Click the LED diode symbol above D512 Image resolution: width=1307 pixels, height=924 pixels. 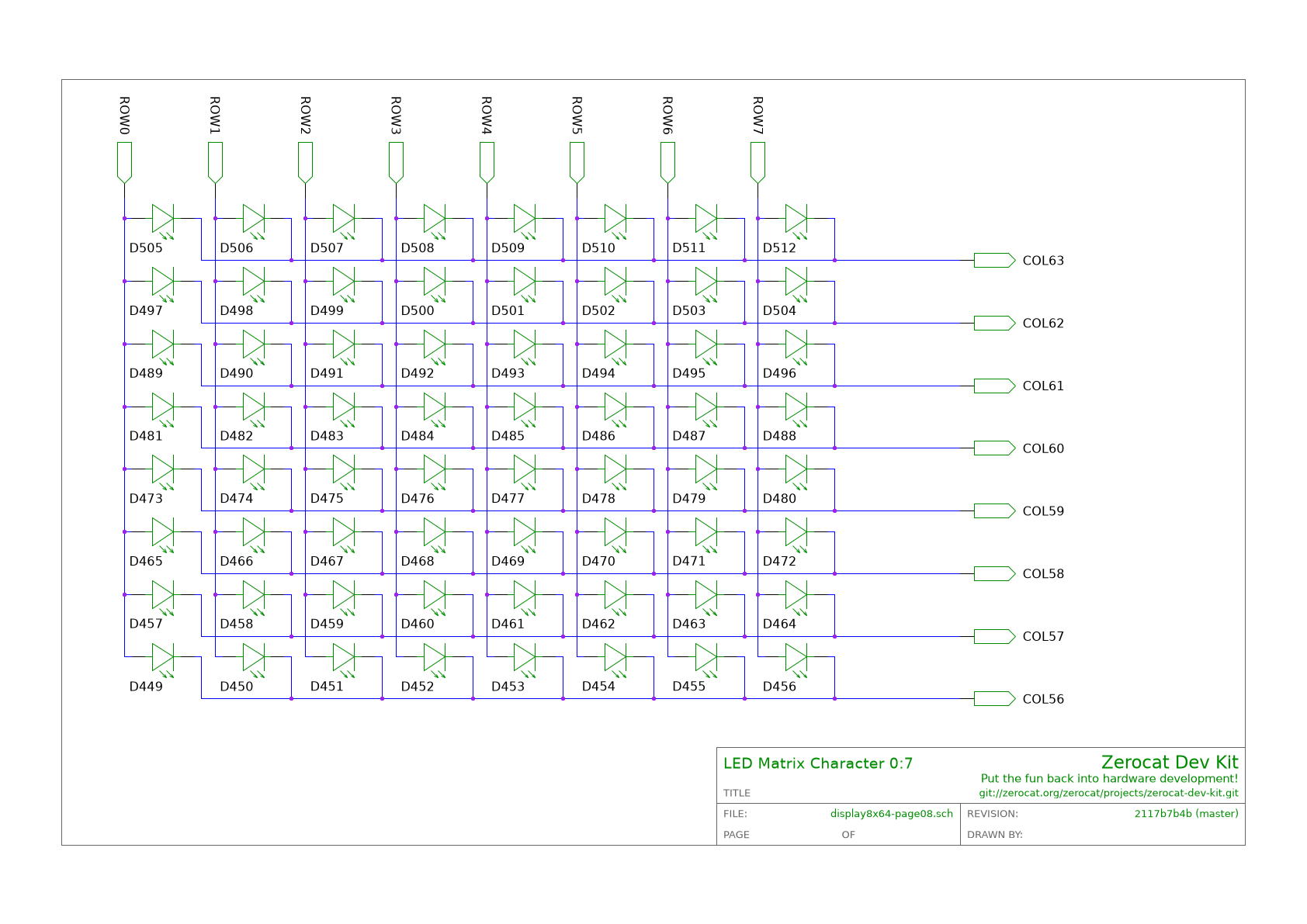pyautogui.click(x=796, y=220)
